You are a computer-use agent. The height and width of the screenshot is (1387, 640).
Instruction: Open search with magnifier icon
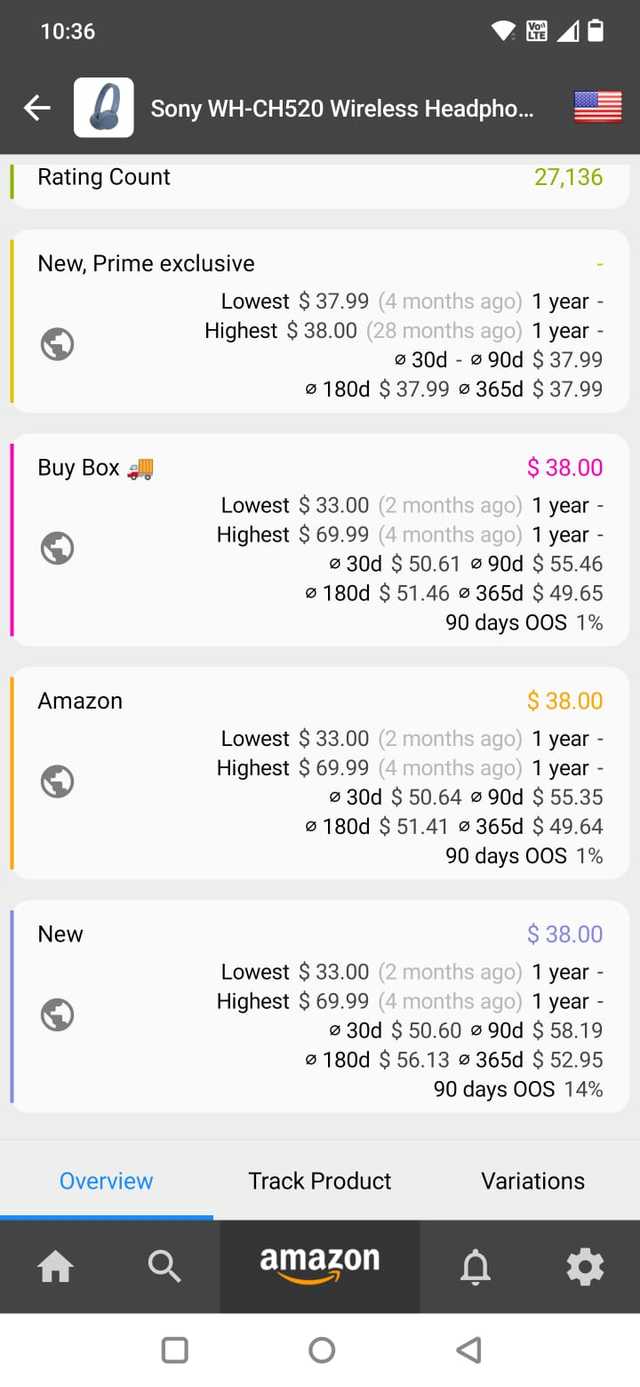click(164, 1267)
